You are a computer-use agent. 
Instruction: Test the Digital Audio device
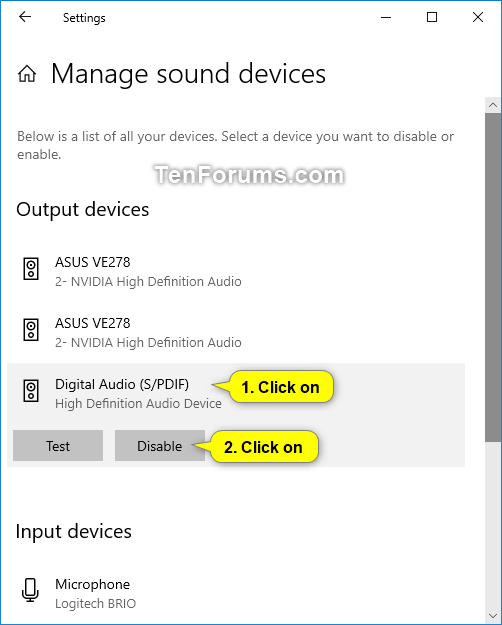(x=58, y=446)
